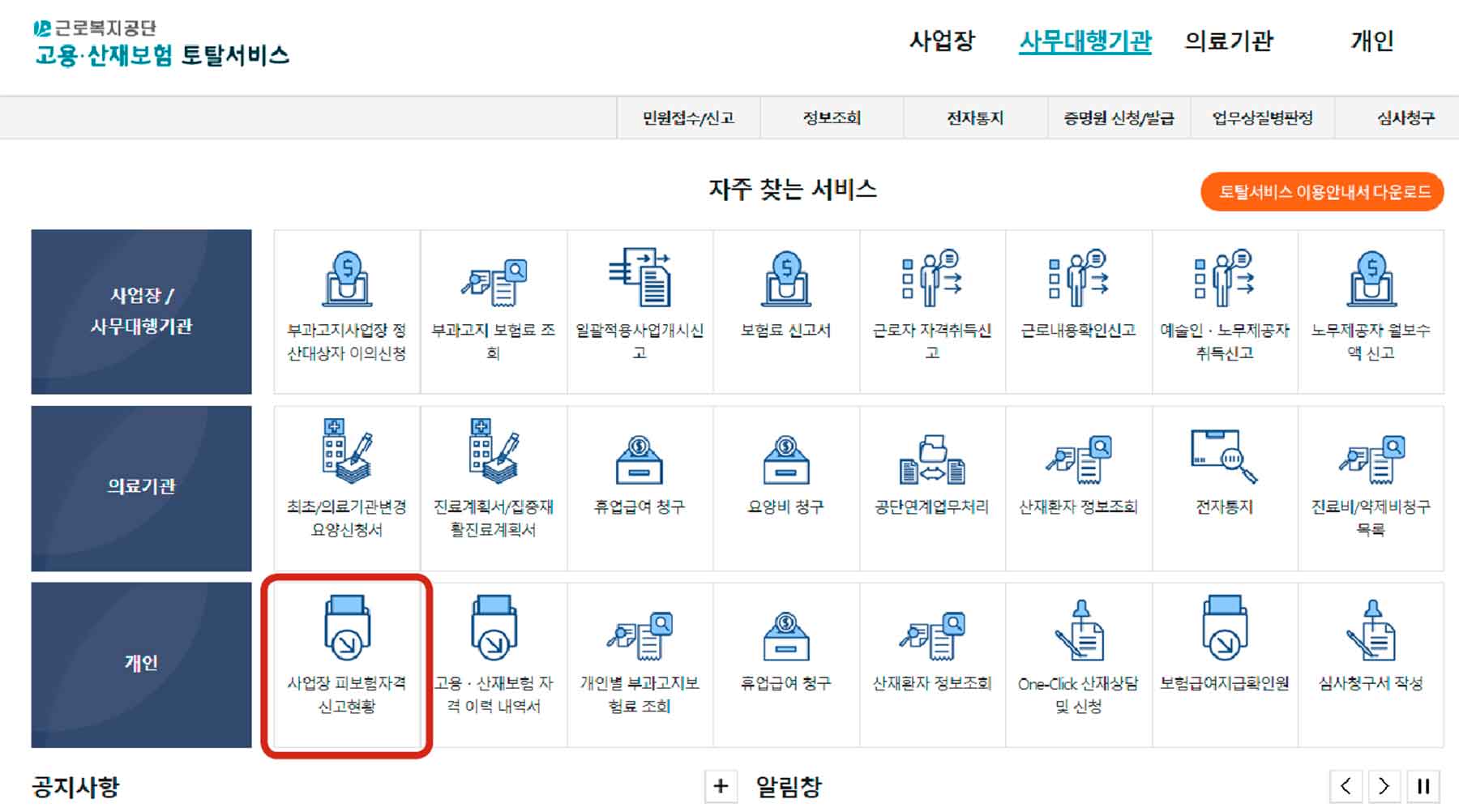The image size is (1459, 812).
Task: Open 산재환자 정보조회 in 개인 row
Action: click(x=932, y=665)
